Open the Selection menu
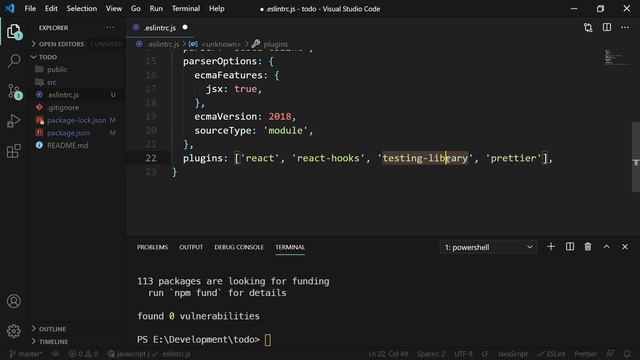The height and width of the screenshot is (360, 640). coord(82,9)
